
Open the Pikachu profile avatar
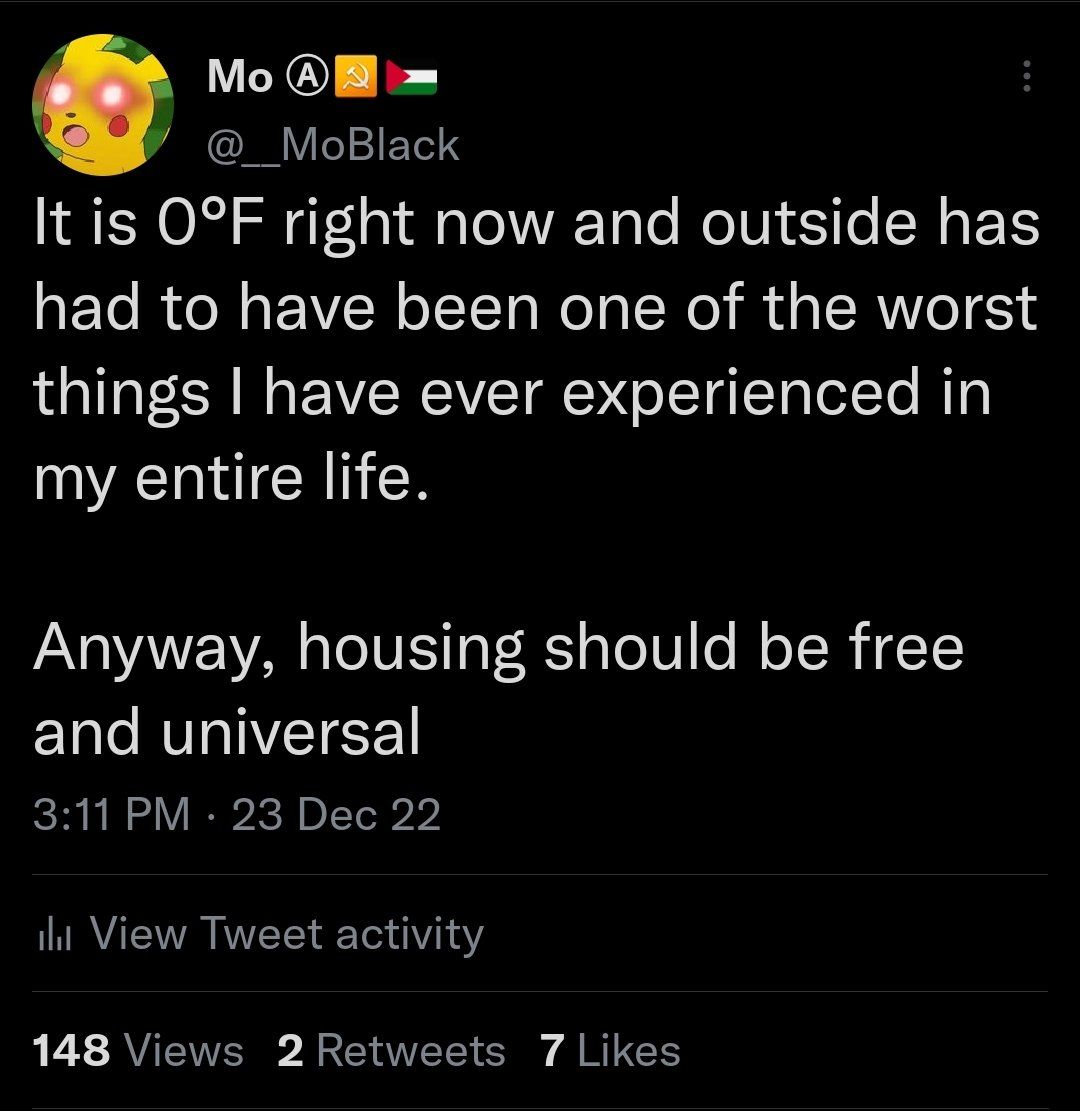[102, 105]
